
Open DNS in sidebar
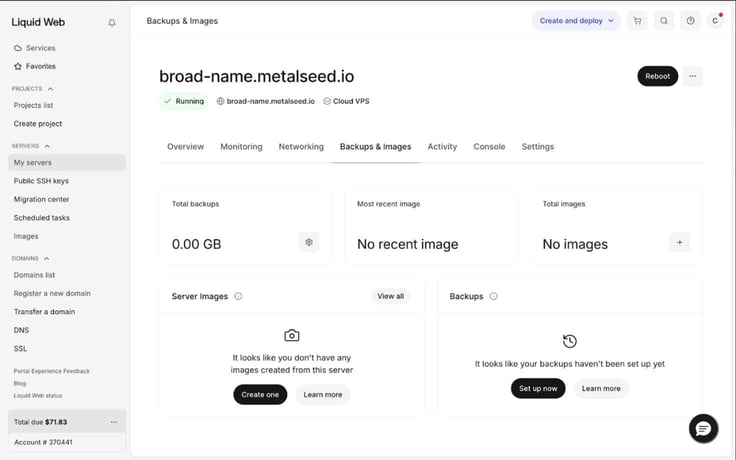tap(21, 330)
